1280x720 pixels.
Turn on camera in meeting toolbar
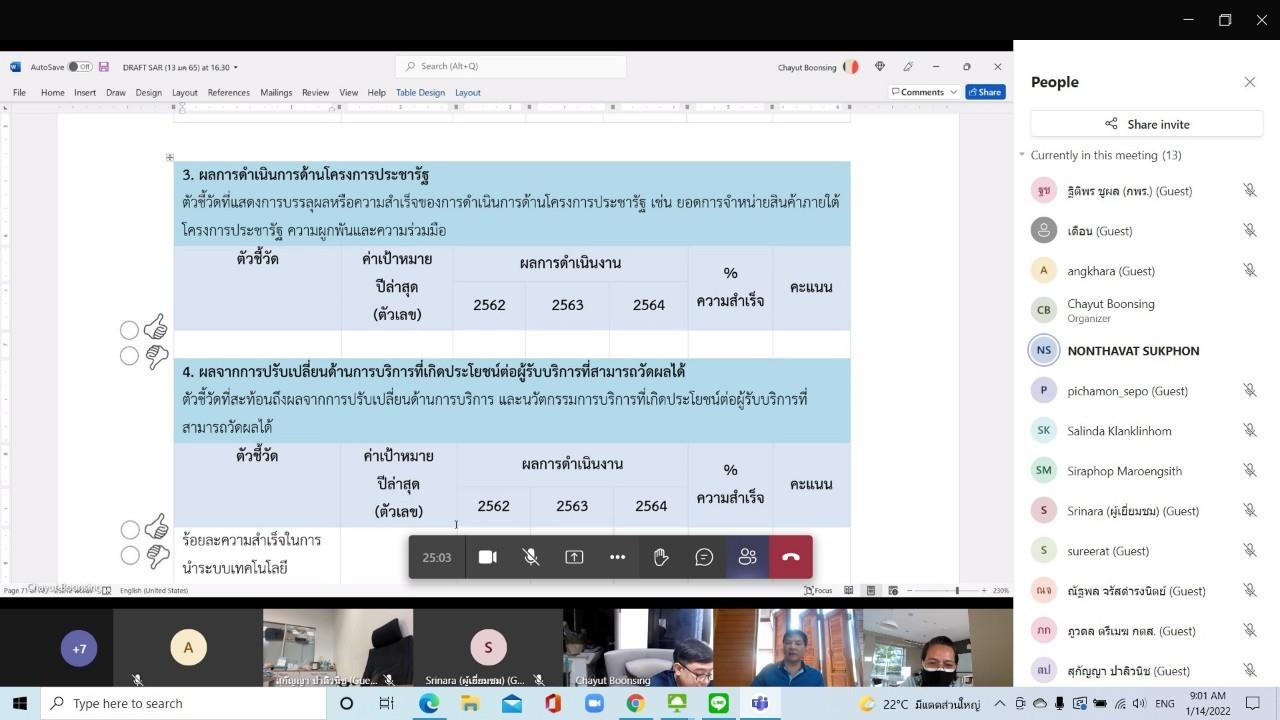pos(487,557)
